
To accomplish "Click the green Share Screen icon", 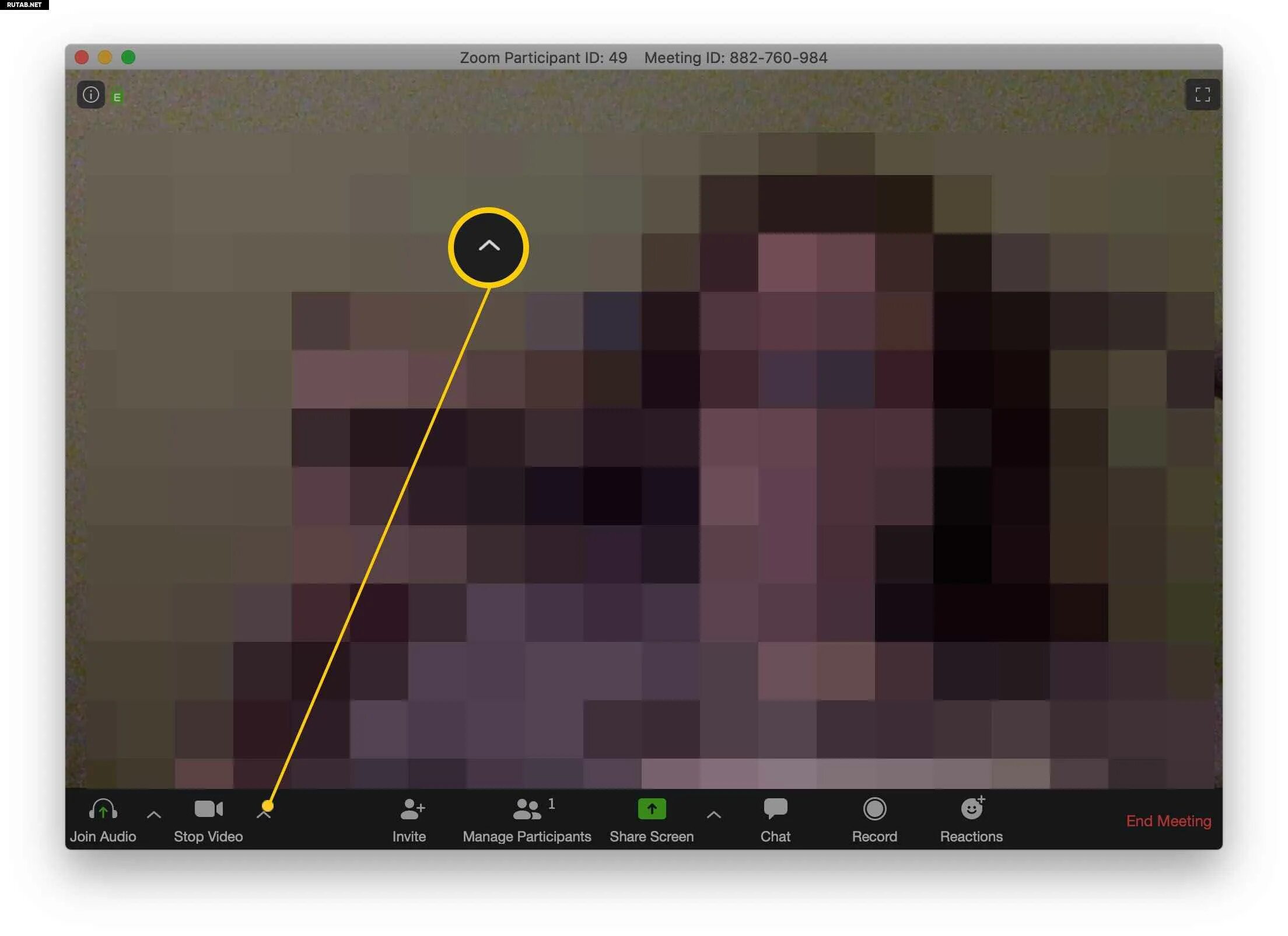I will click(x=652, y=809).
